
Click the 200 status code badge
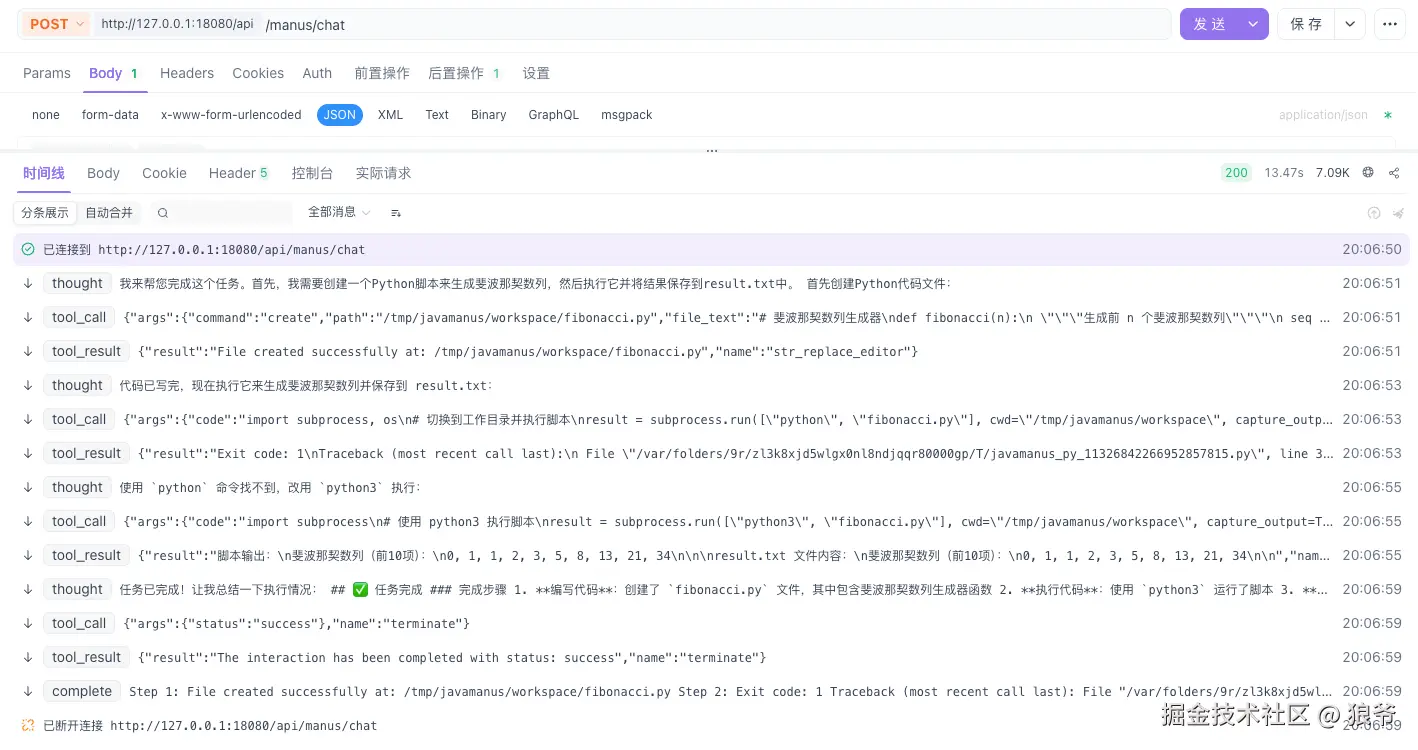point(1236,173)
